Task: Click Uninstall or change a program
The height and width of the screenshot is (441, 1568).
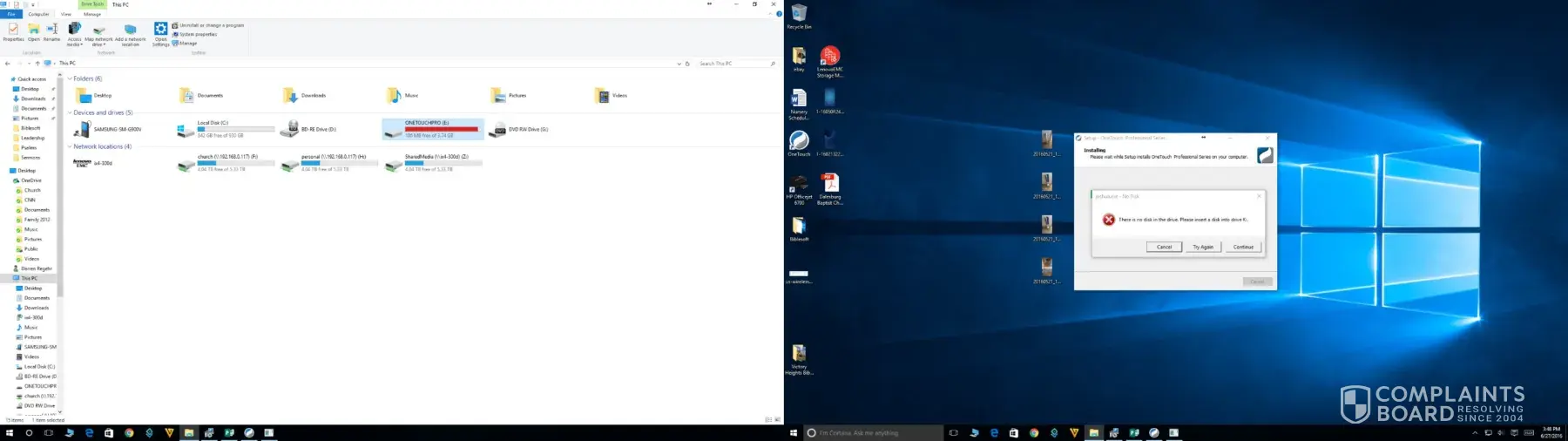Action: tap(211, 25)
